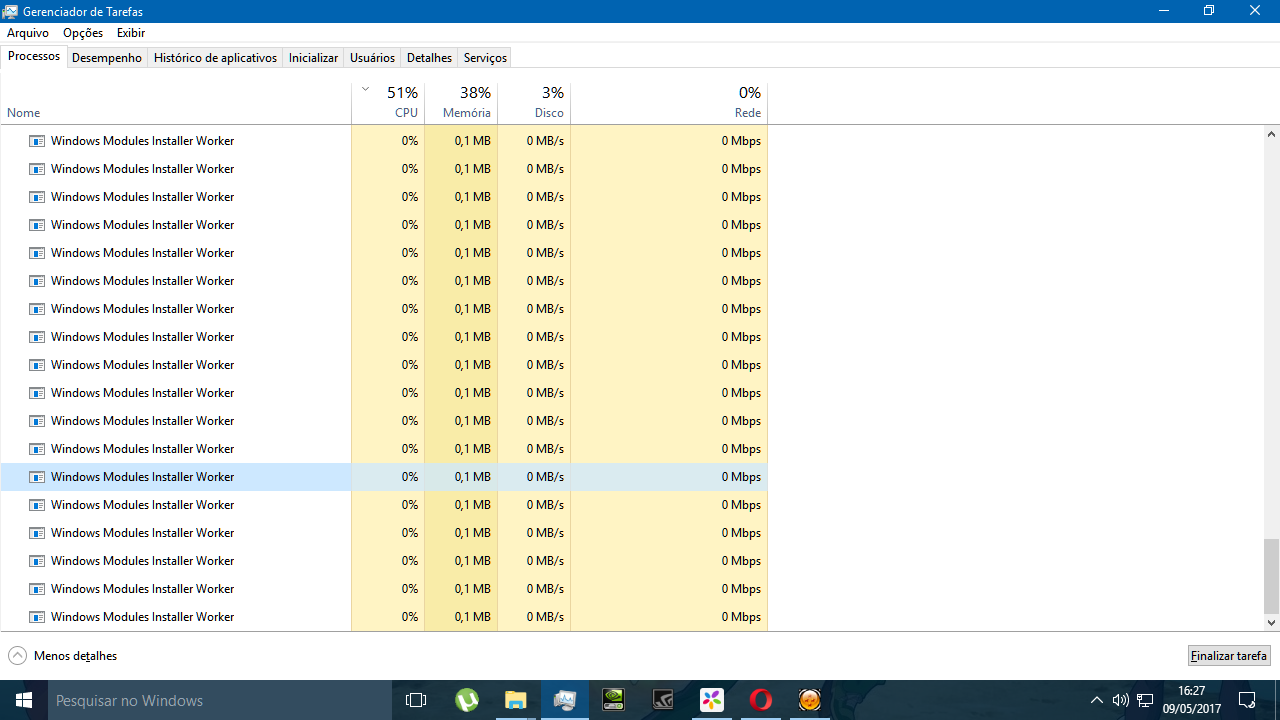Open Opera browser from the taskbar
Viewport: 1280px width, 720px height.
[x=760, y=700]
